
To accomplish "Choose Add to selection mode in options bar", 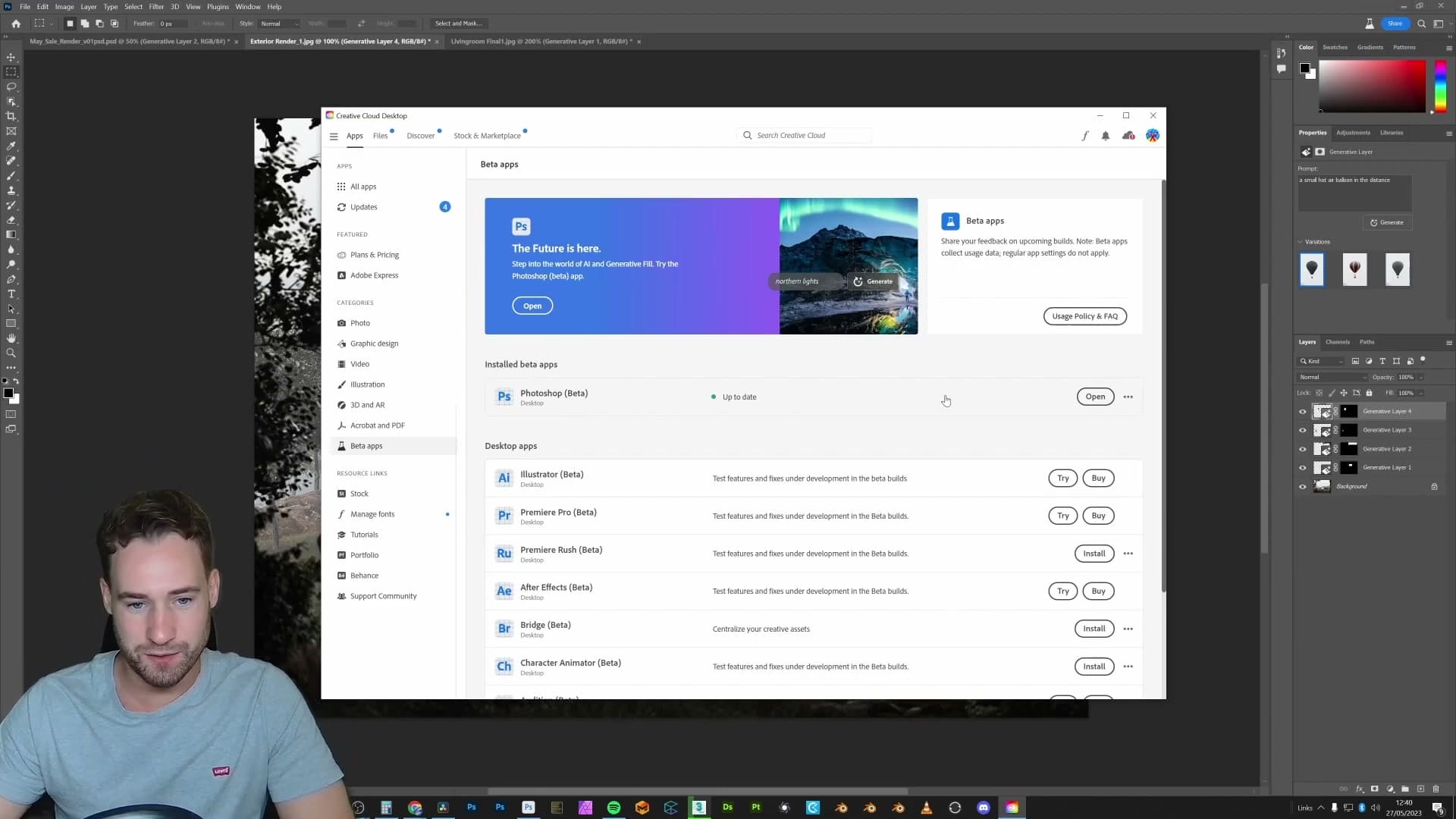I will pos(85,24).
